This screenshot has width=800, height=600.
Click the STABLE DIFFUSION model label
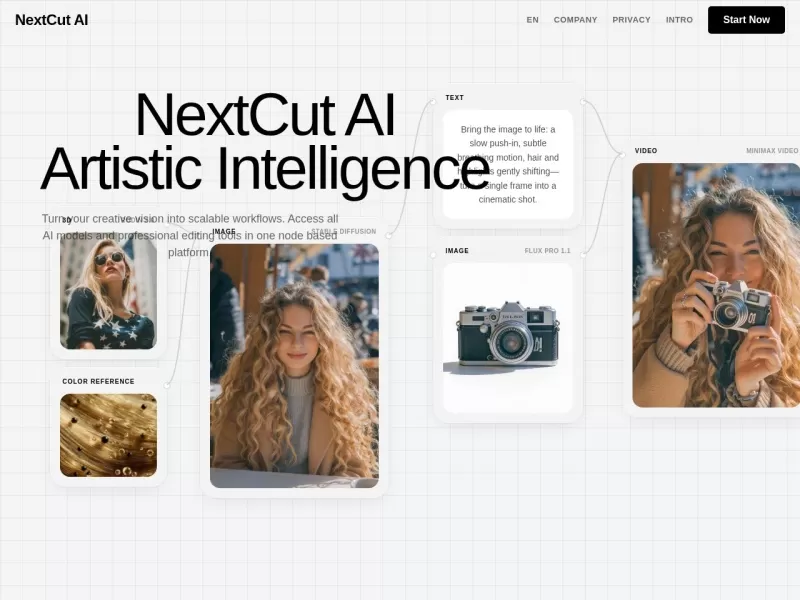[344, 232]
